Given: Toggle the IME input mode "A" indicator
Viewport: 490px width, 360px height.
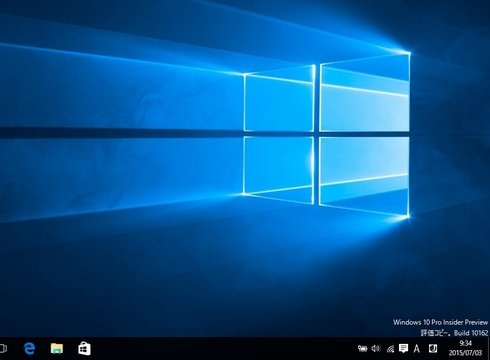Looking at the screenshot, I should pyautogui.click(x=416, y=349).
